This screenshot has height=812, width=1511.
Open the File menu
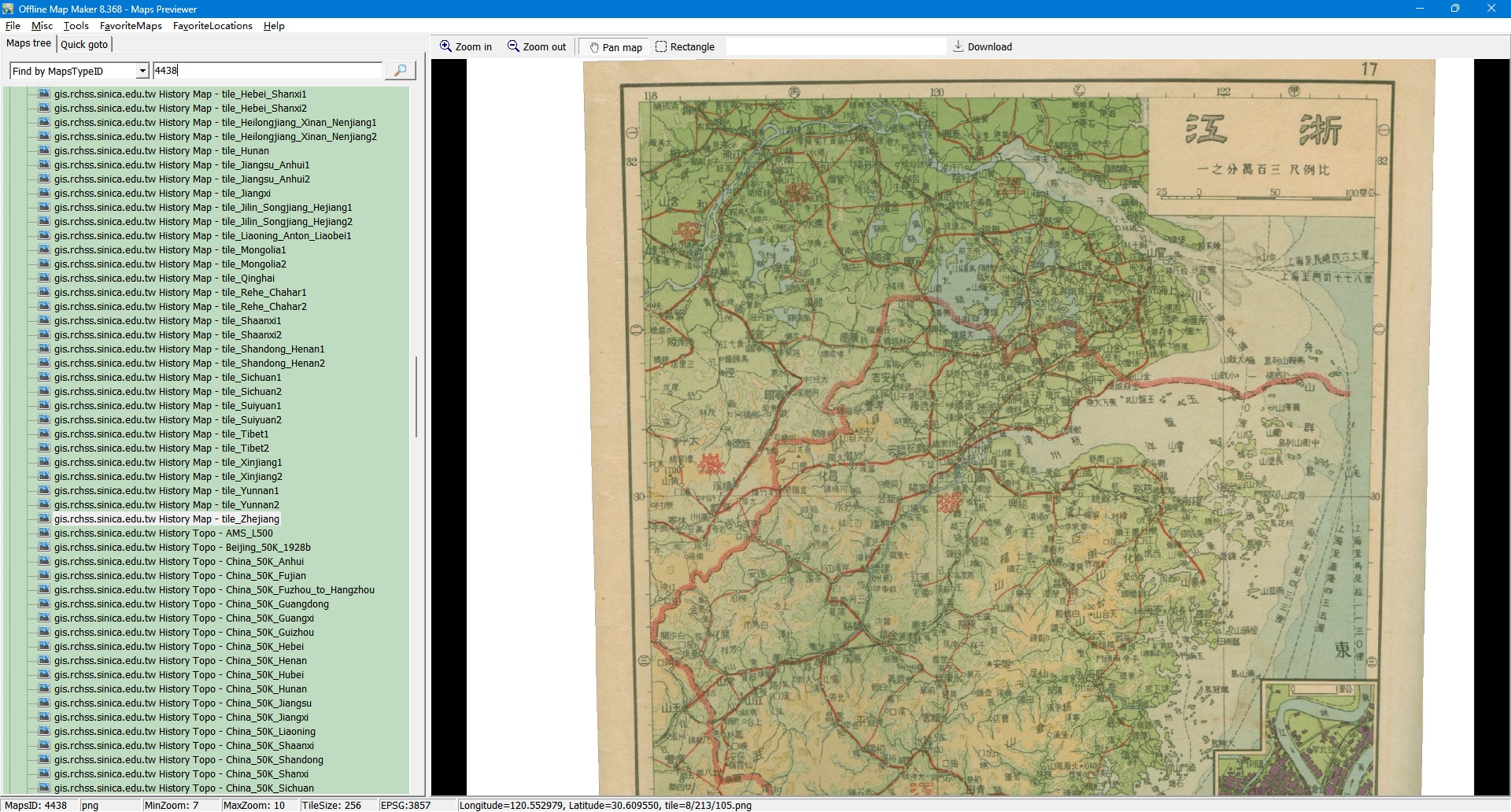[x=13, y=26]
